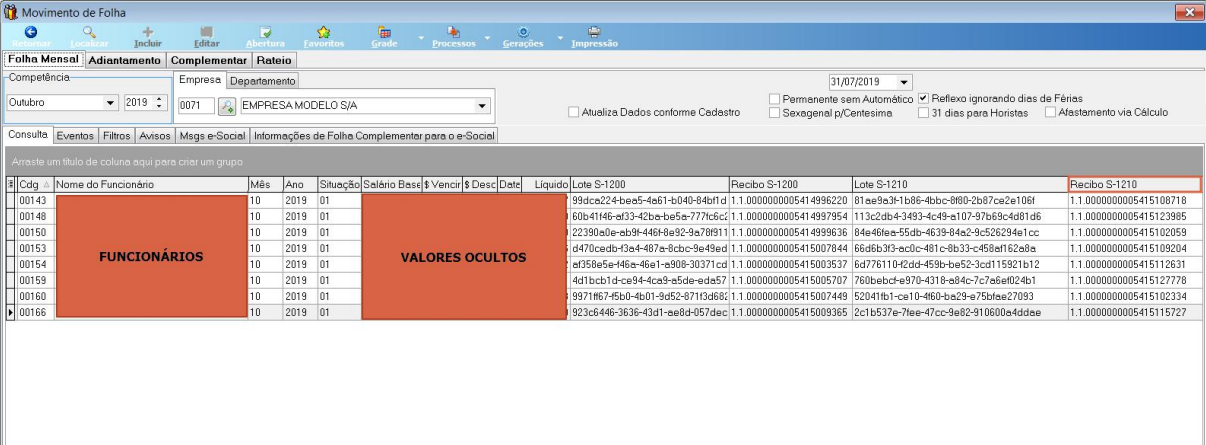Click the Recibo S-1200 column header
Screen dimensions: 1206x445
click(790, 185)
